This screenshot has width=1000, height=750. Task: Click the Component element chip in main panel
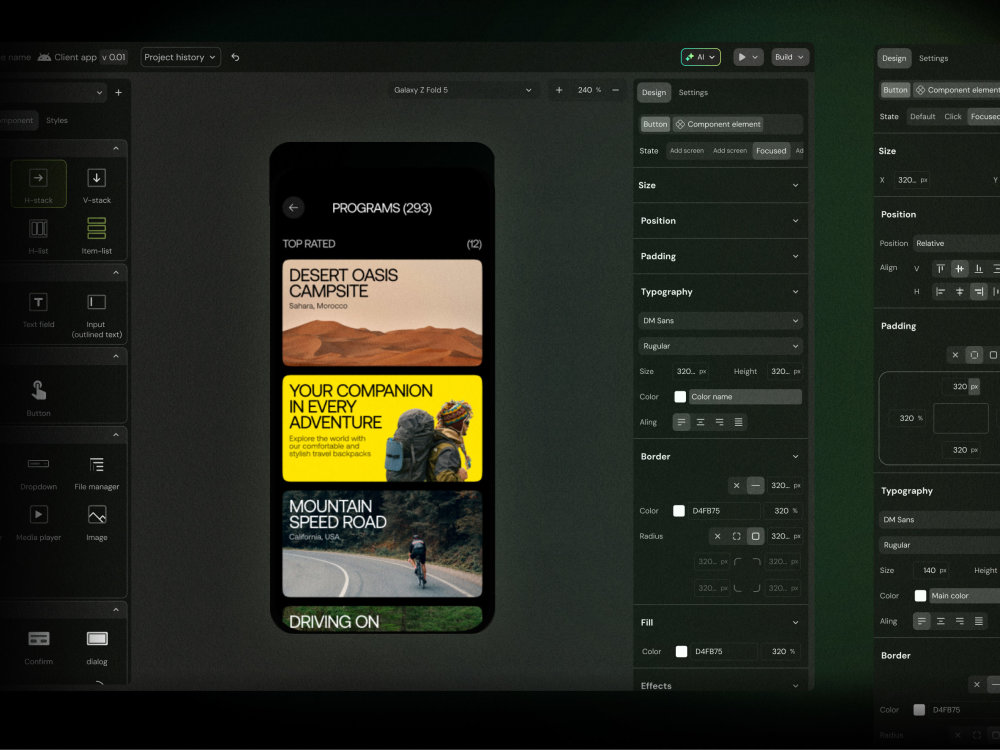click(x=717, y=124)
